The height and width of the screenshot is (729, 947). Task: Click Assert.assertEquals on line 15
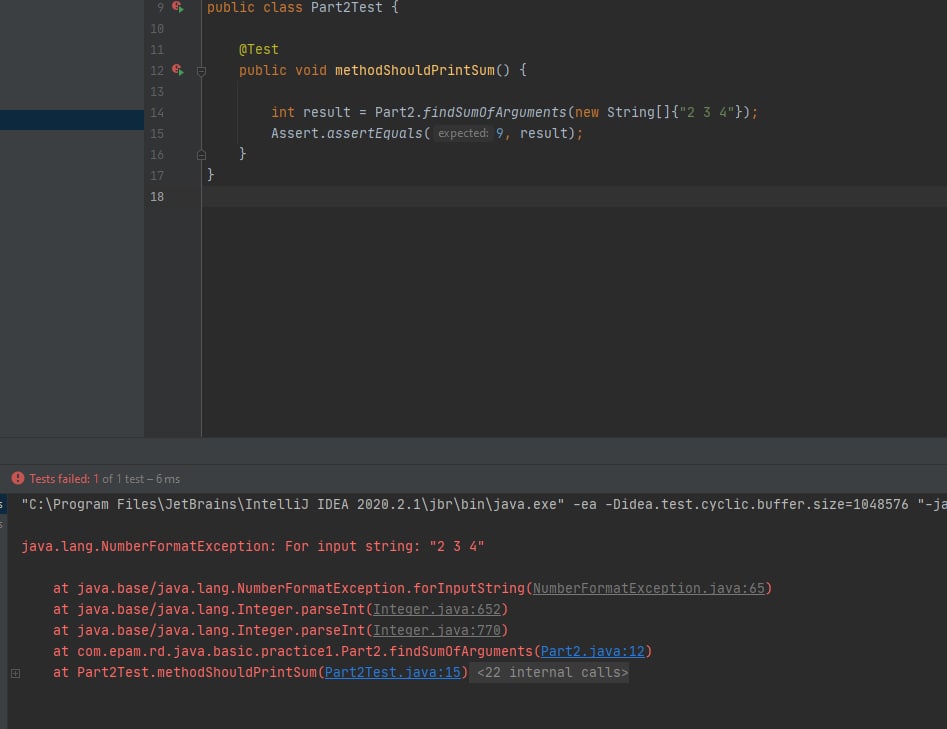click(347, 133)
